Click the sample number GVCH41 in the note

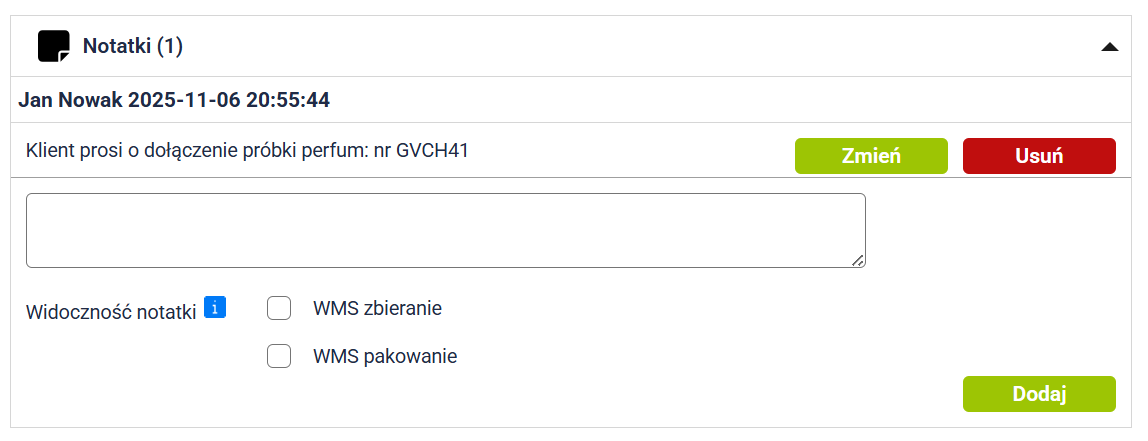pyautogui.click(x=432, y=151)
